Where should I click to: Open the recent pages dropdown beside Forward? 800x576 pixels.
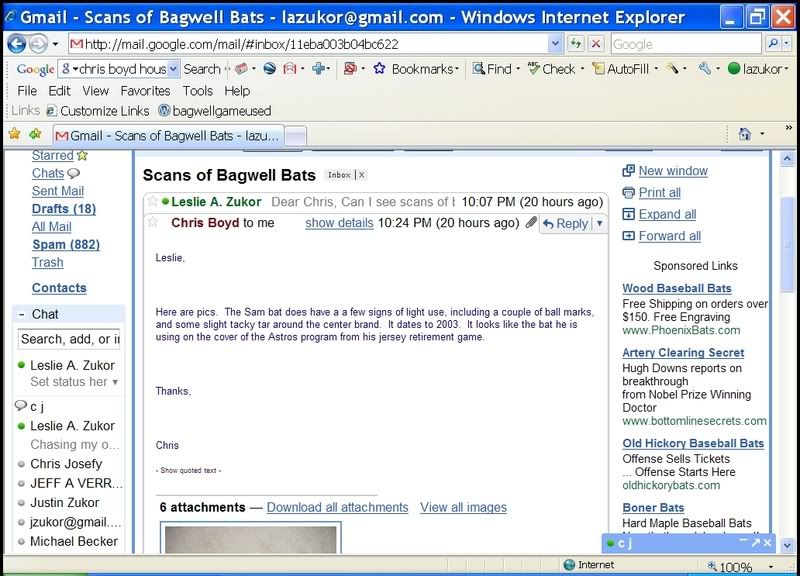coord(55,44)
